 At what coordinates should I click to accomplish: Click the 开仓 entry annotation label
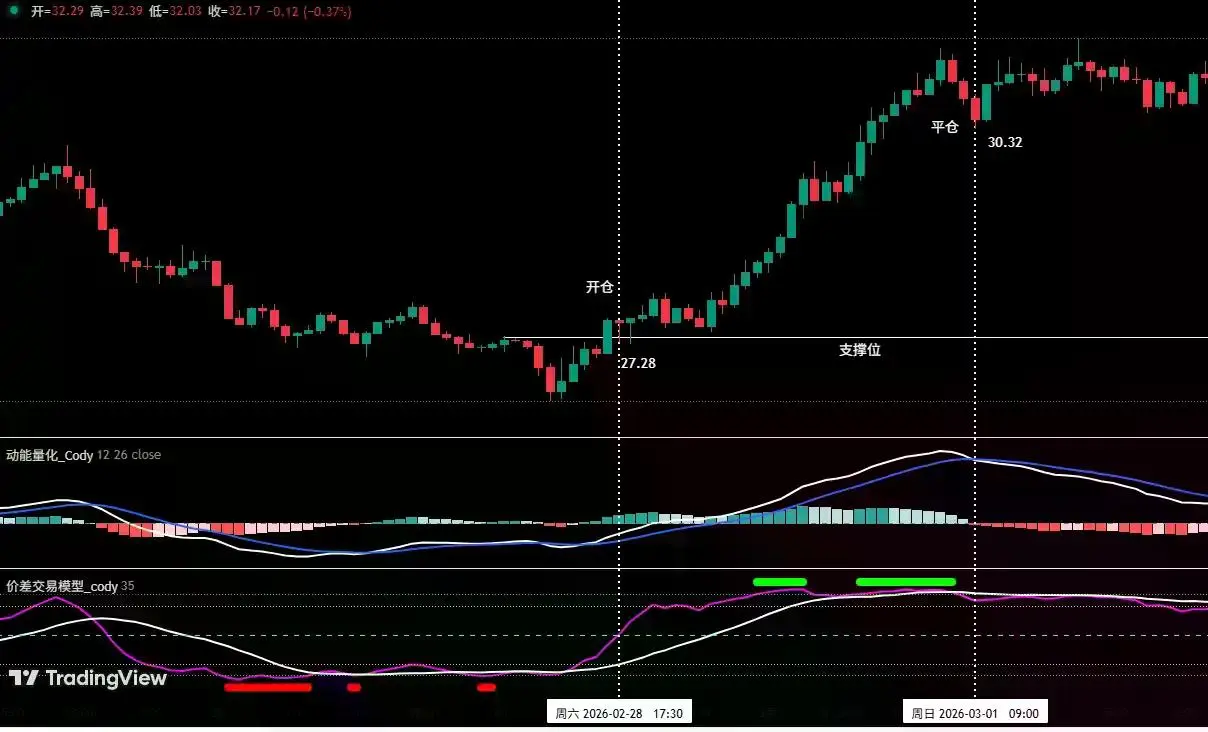(x=599, y=287)
